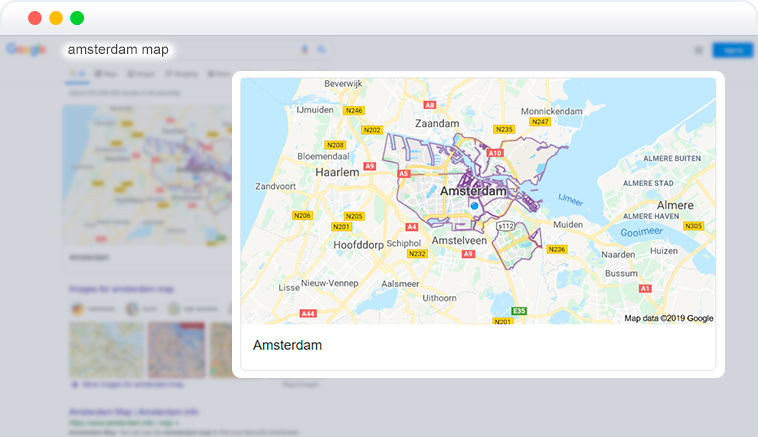Click the IJmeer water label
Screen dimensions: 758x437
point(570,199)
